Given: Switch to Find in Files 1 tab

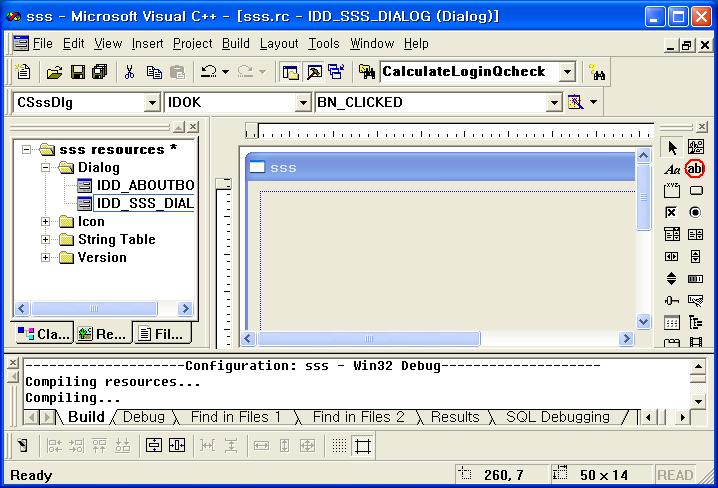Looking at the screenshot, I should [x=235, y=417].
